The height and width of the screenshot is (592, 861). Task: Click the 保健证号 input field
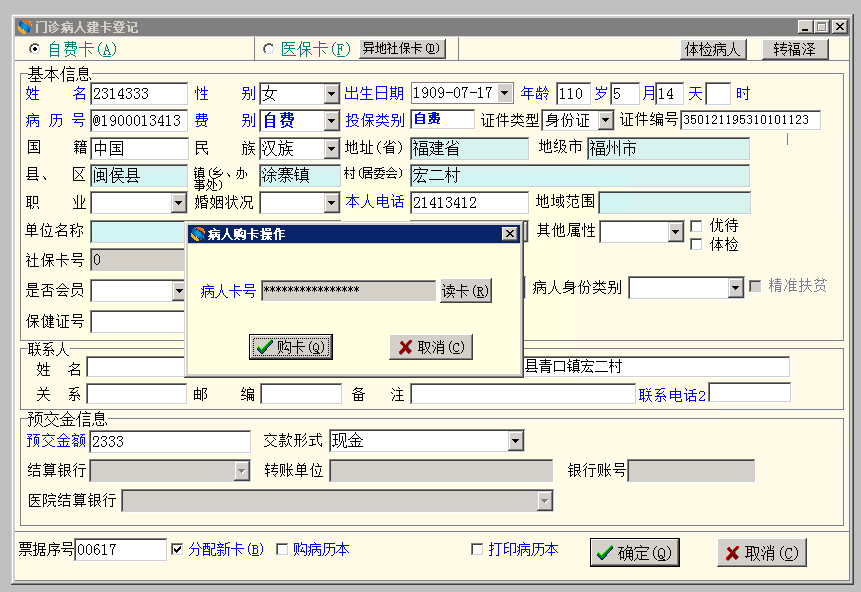(138, 322)
